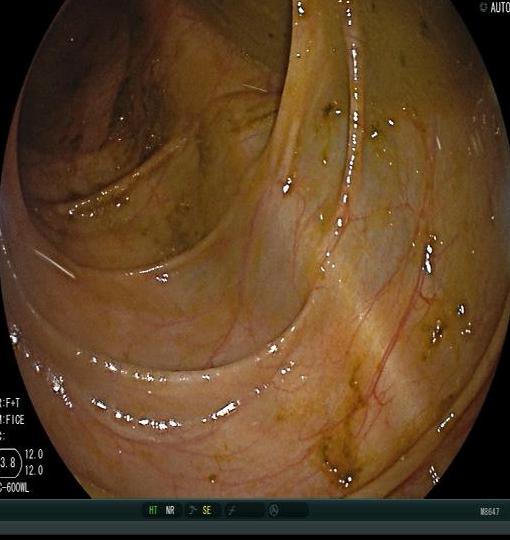510x540 pixels.
Task: Click the dim lightning bolt icon
Action: [231, 510]
